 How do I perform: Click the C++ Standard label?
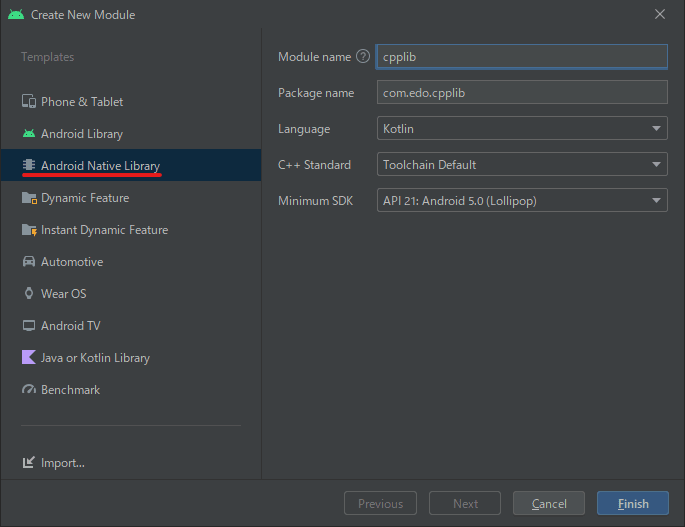(315, 165)
